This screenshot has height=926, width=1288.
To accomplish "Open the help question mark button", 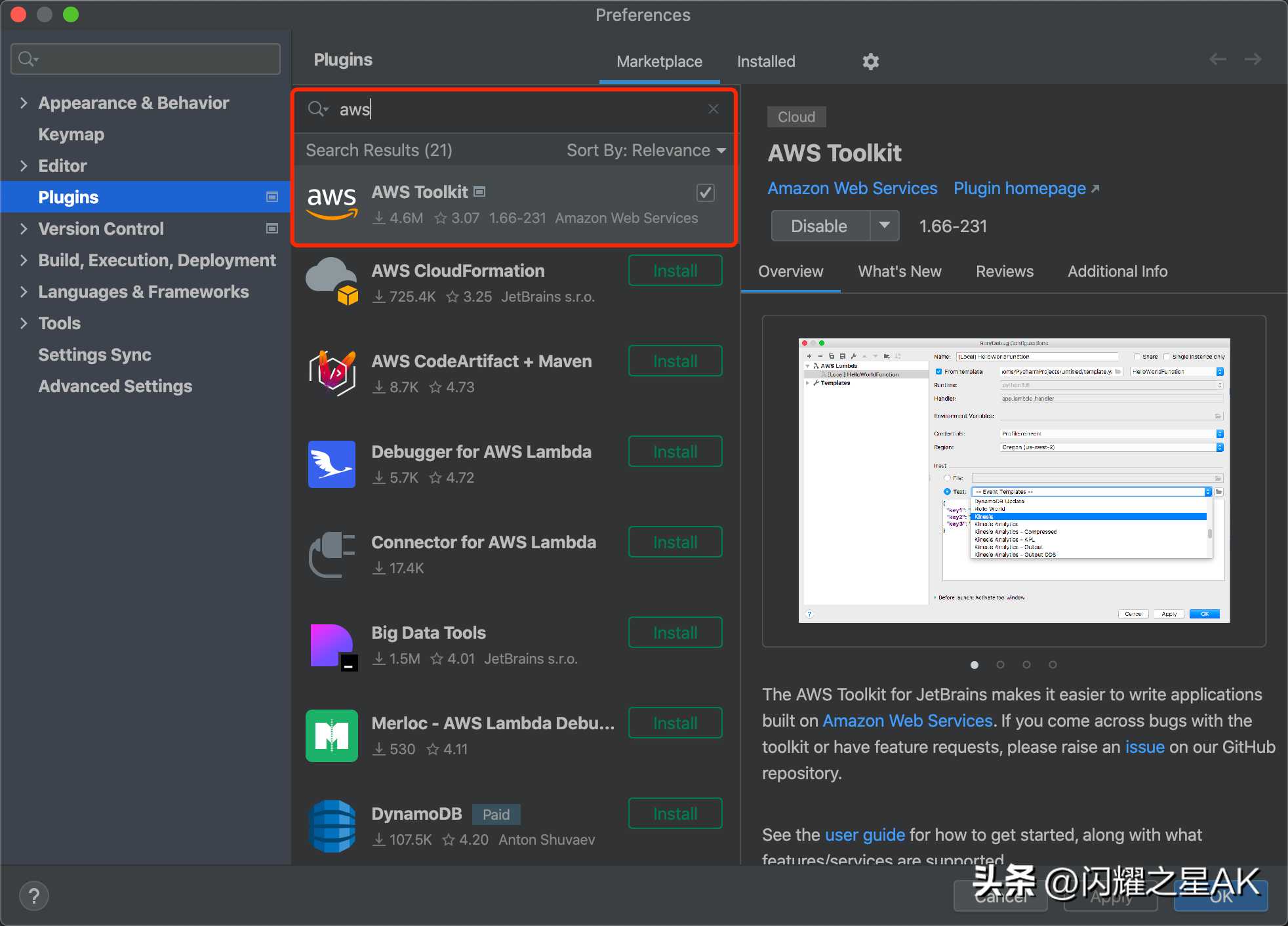I will pos(34,896).
